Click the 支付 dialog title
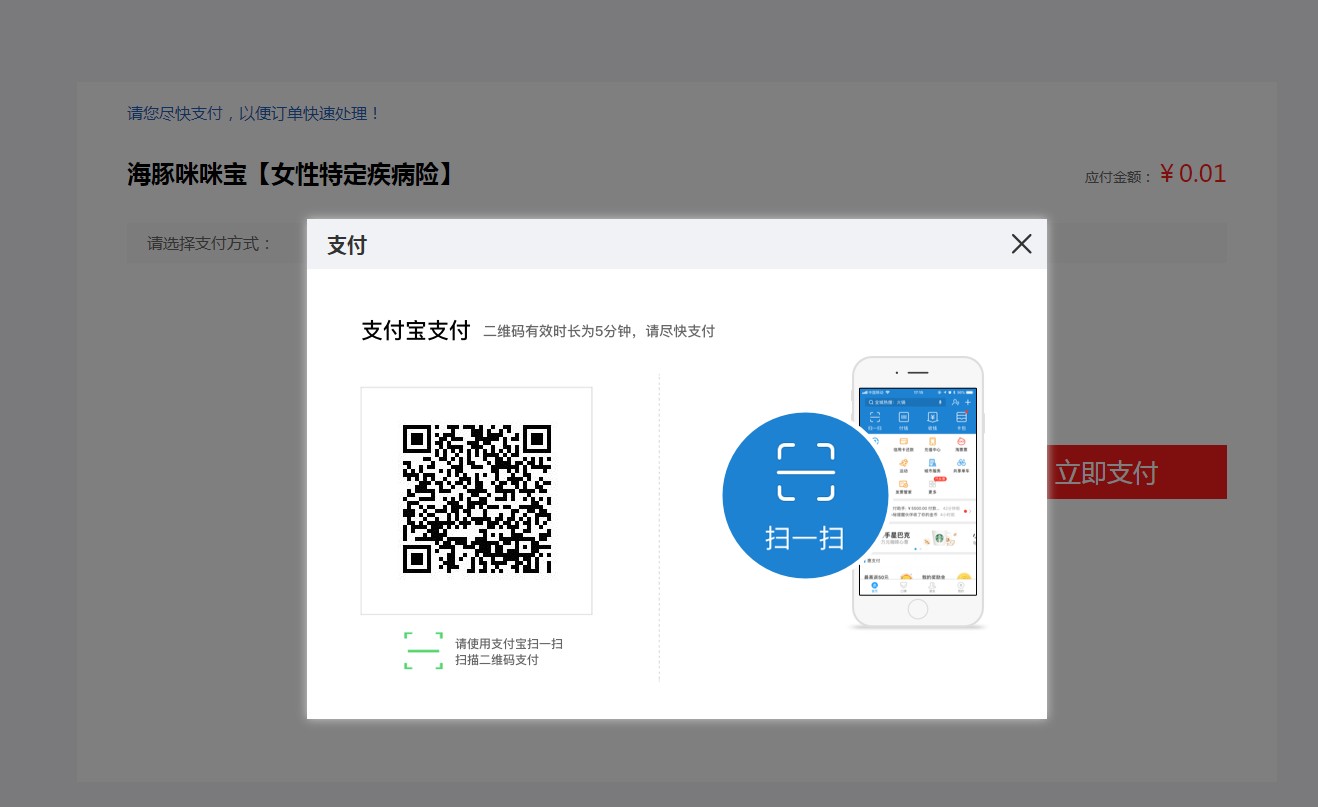This screenshot has height=807, width=1318. 347,245
